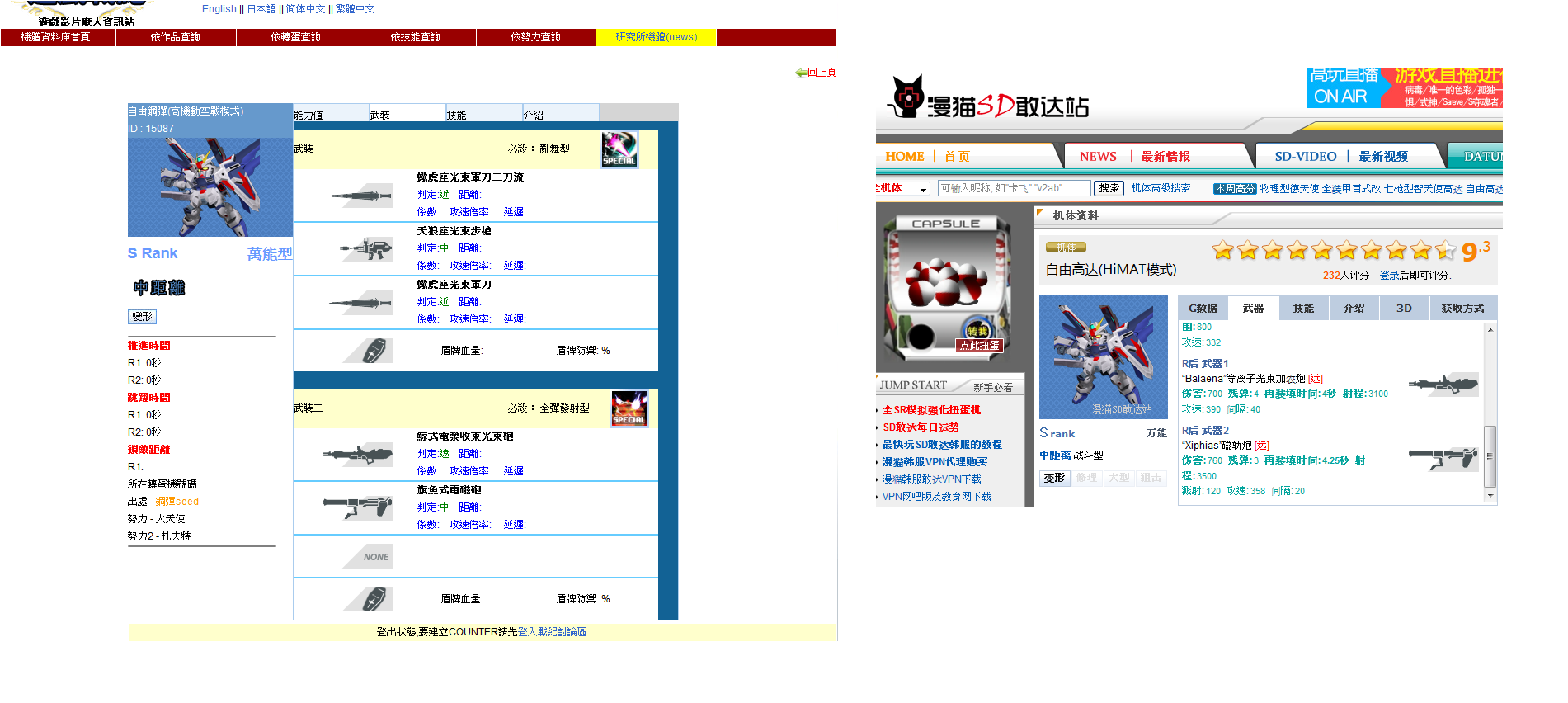The image size is (1568, 703).
Task: Click the 鯨式電漿收束光束砲 cannon icon
Action: [358, 454]
